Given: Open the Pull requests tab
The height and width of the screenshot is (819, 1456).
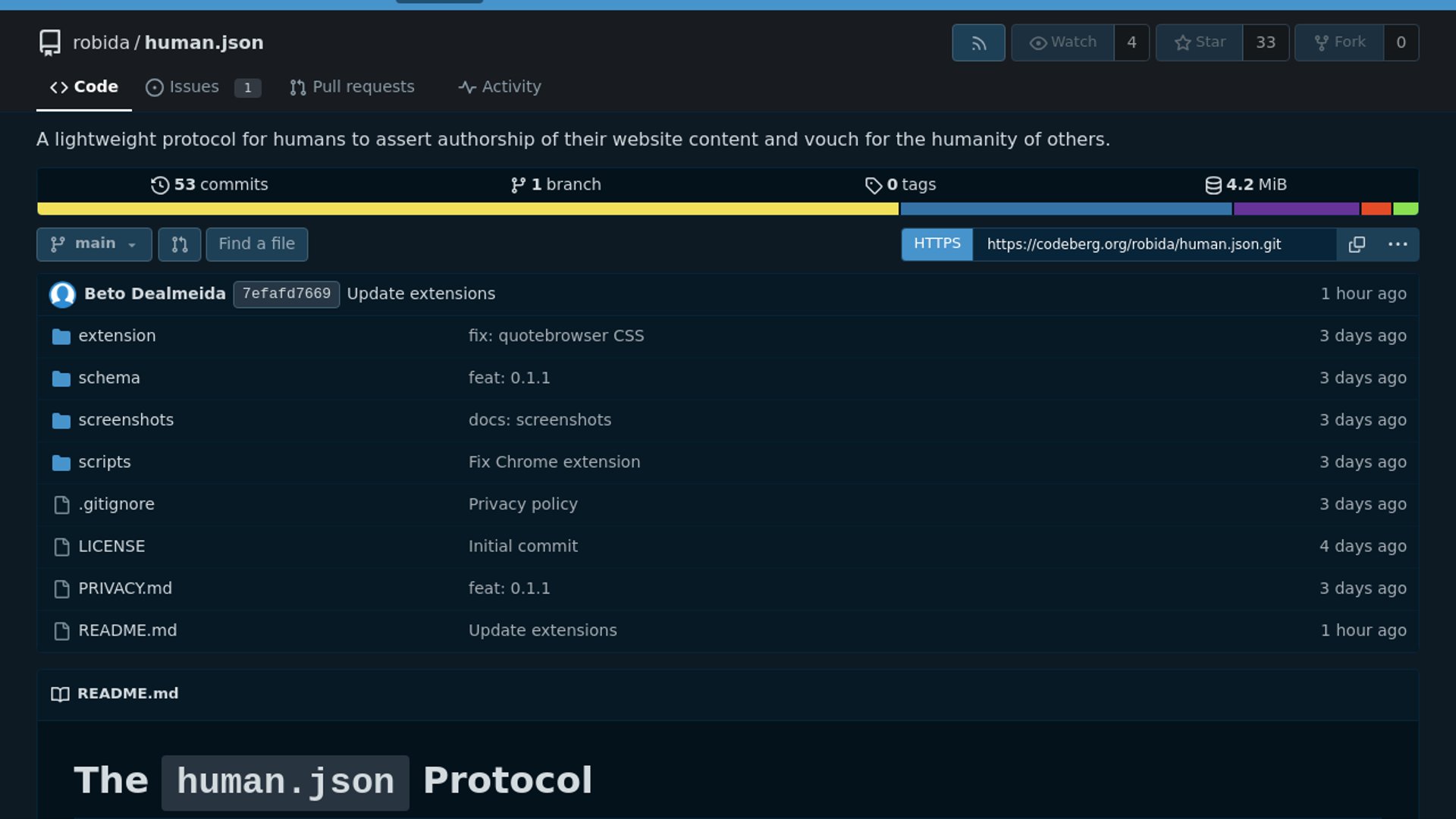Looking at the screenshot, I should coord(352,87).
